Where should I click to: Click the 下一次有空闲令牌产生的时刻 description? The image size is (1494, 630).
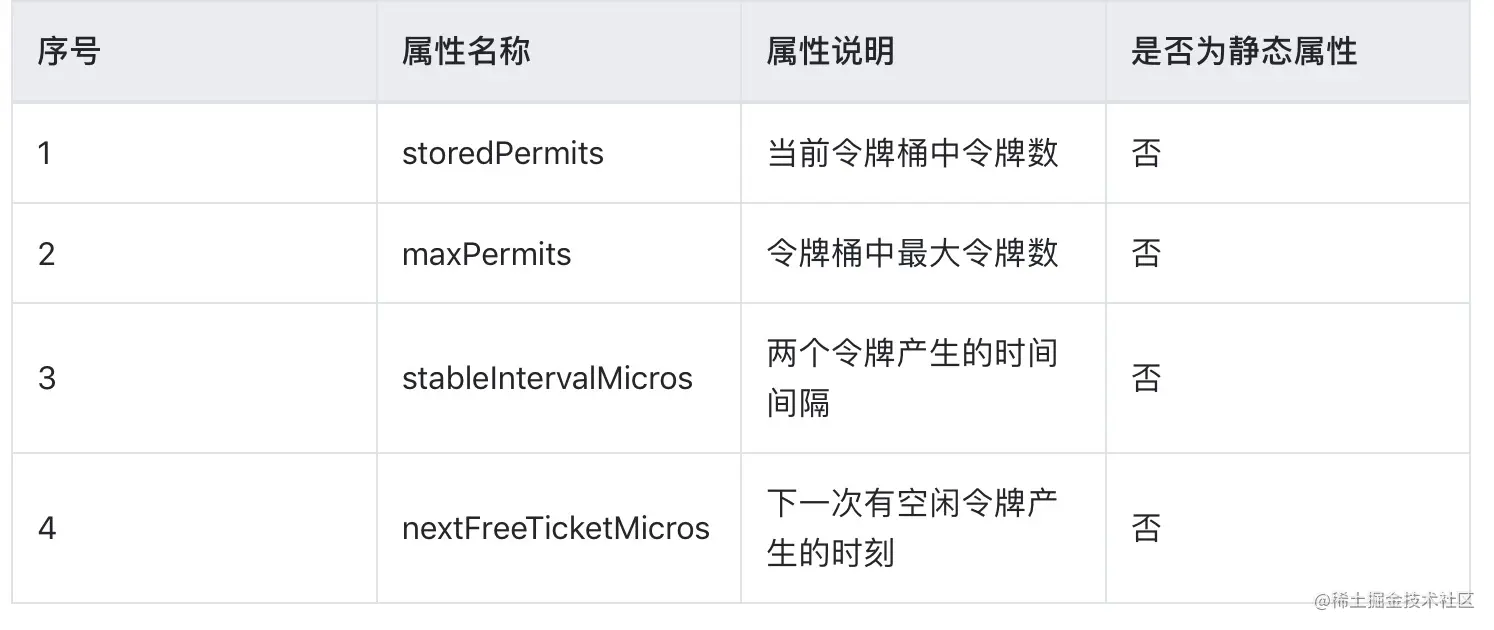tap(912, 528)
